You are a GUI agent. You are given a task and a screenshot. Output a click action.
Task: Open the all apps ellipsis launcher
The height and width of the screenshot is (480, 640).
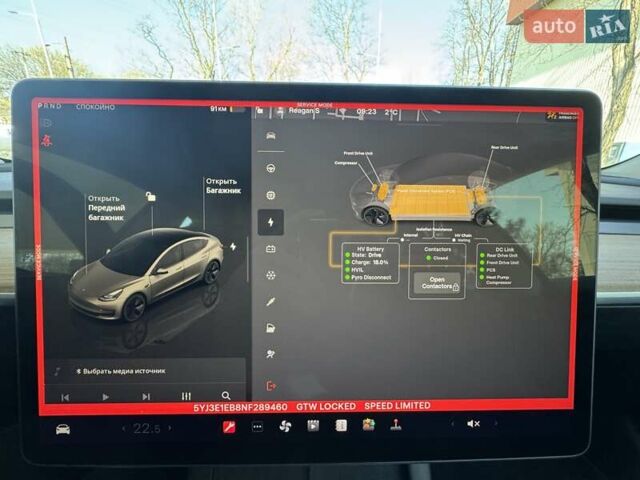pos(257,427)
